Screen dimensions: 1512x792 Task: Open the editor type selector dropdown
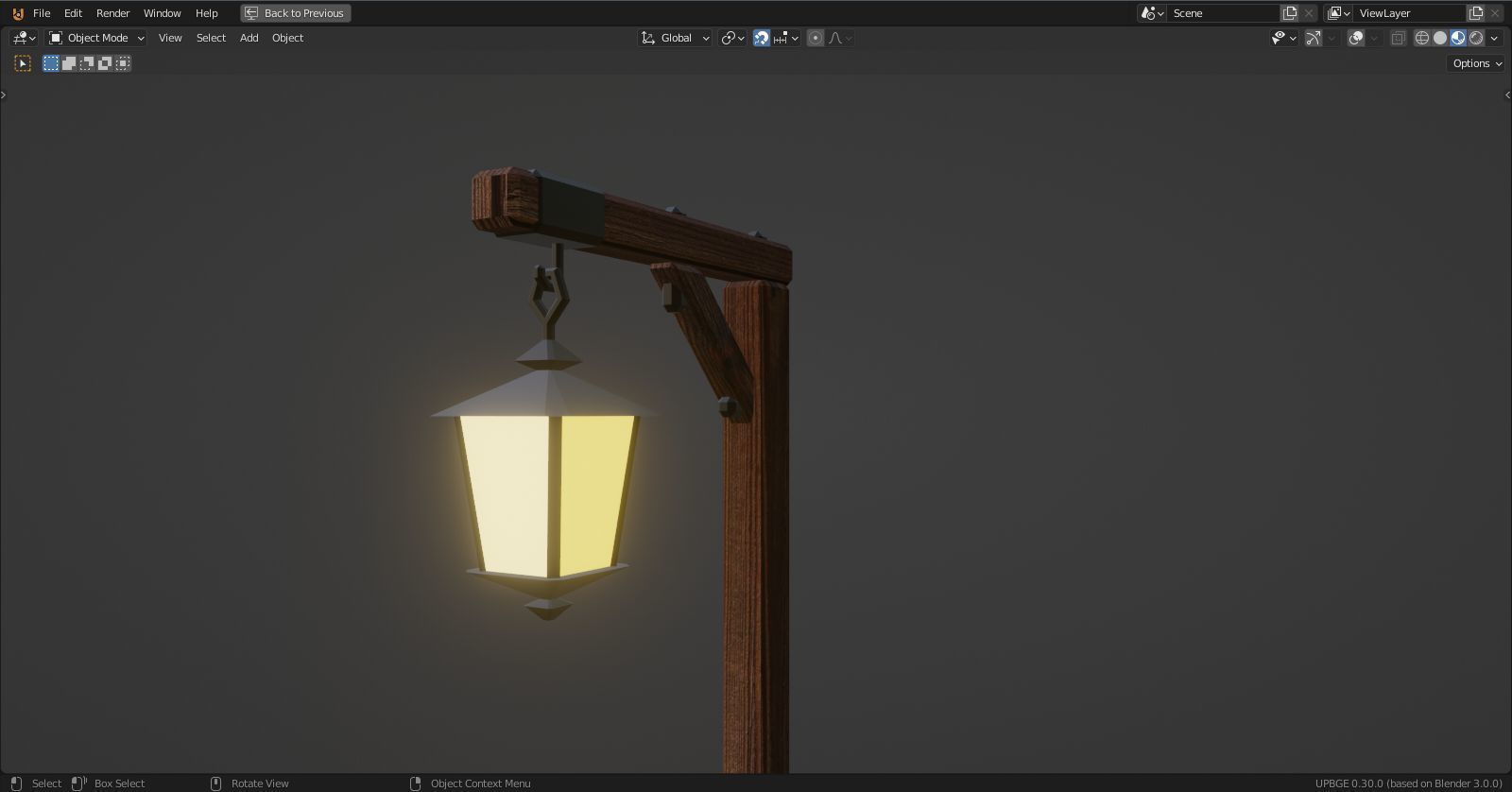click(24, 38)
